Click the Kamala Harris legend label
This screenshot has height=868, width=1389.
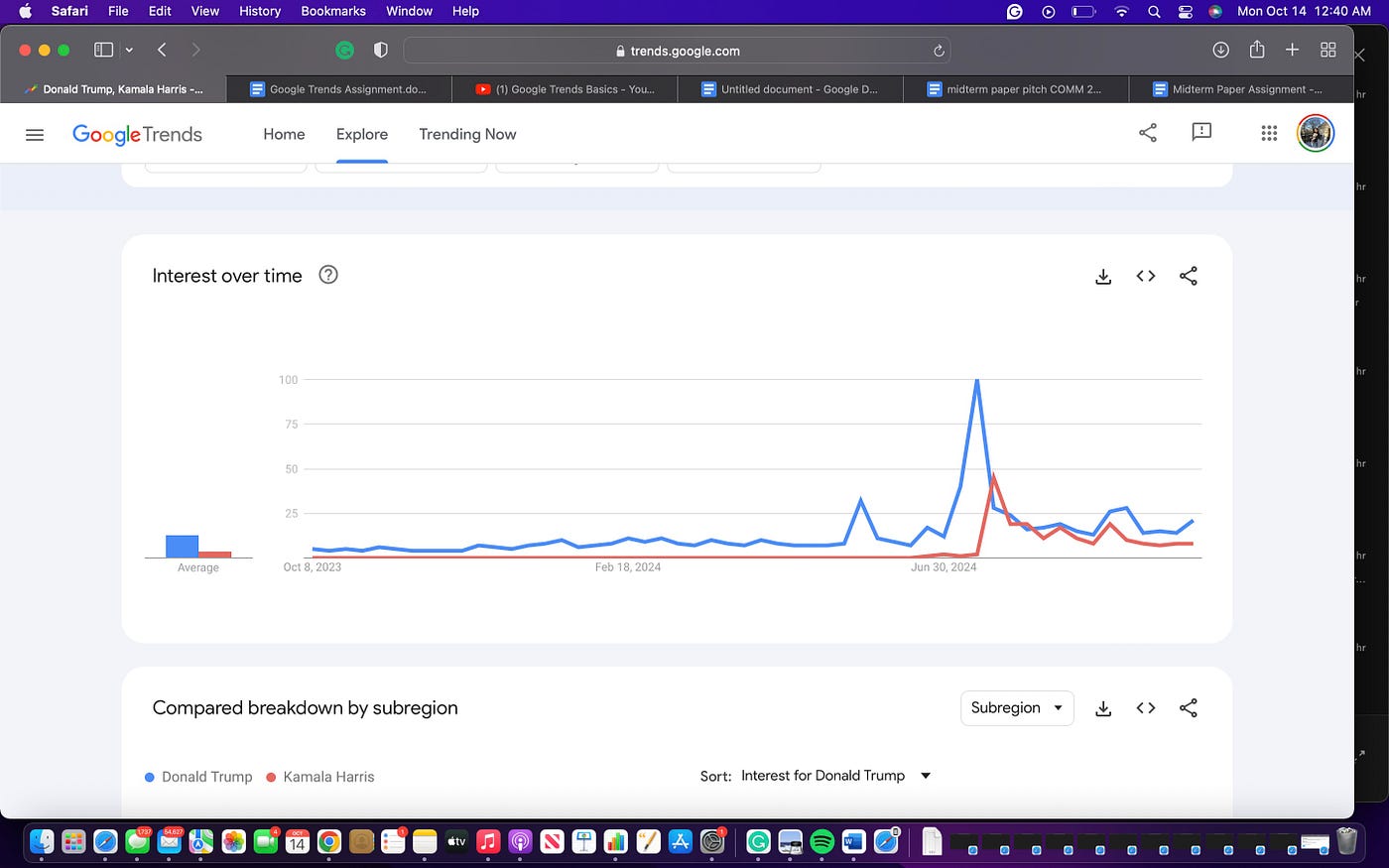tap(328, 777)
